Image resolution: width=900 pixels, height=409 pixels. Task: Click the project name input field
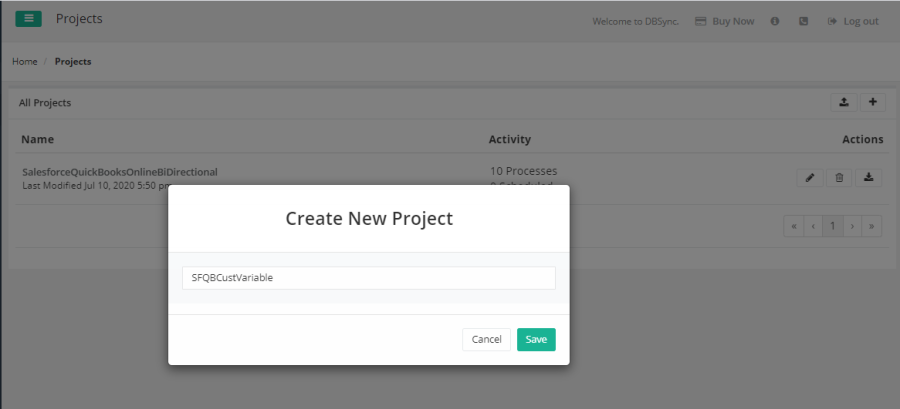[x=368, y=278]
